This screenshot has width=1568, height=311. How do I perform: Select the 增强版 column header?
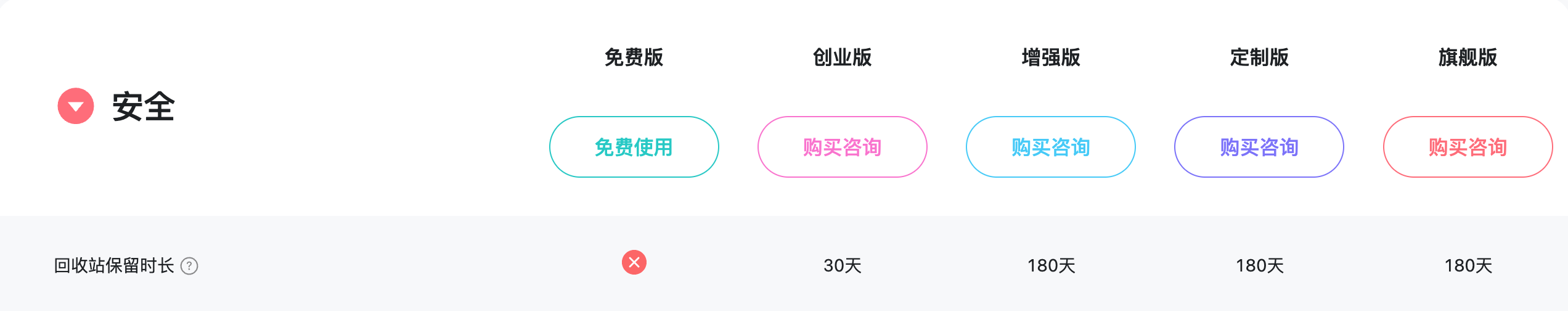click(1051, 57)
